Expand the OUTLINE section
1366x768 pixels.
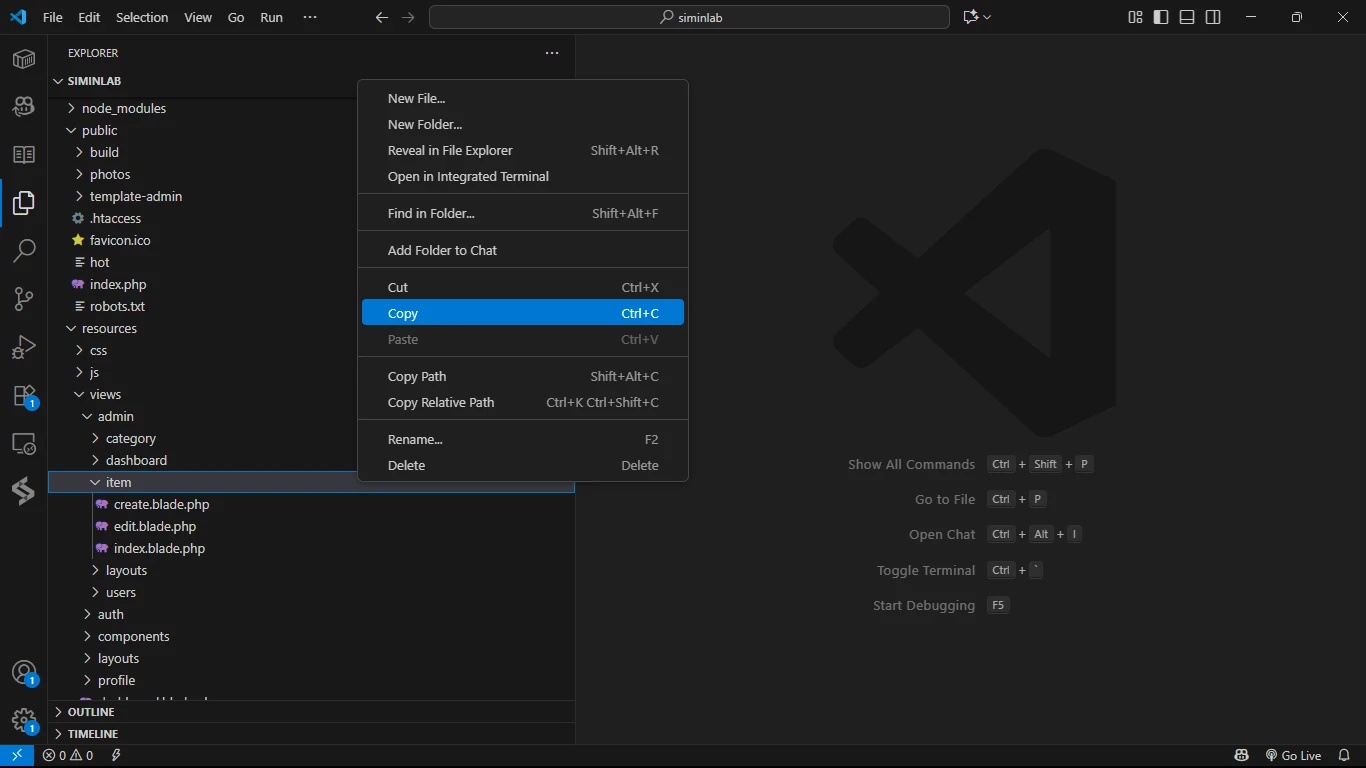(91, 712)
